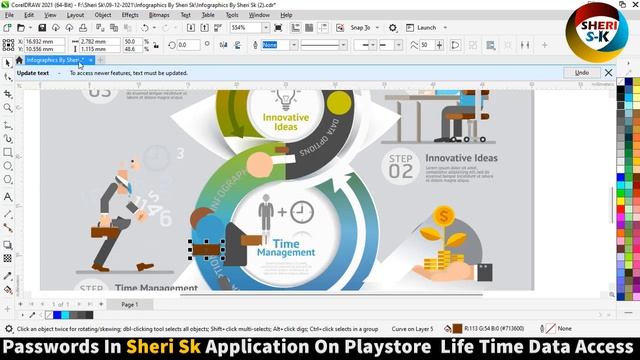Open the Layout menu
The image size is (640, 360).
(x=75, y=15)
